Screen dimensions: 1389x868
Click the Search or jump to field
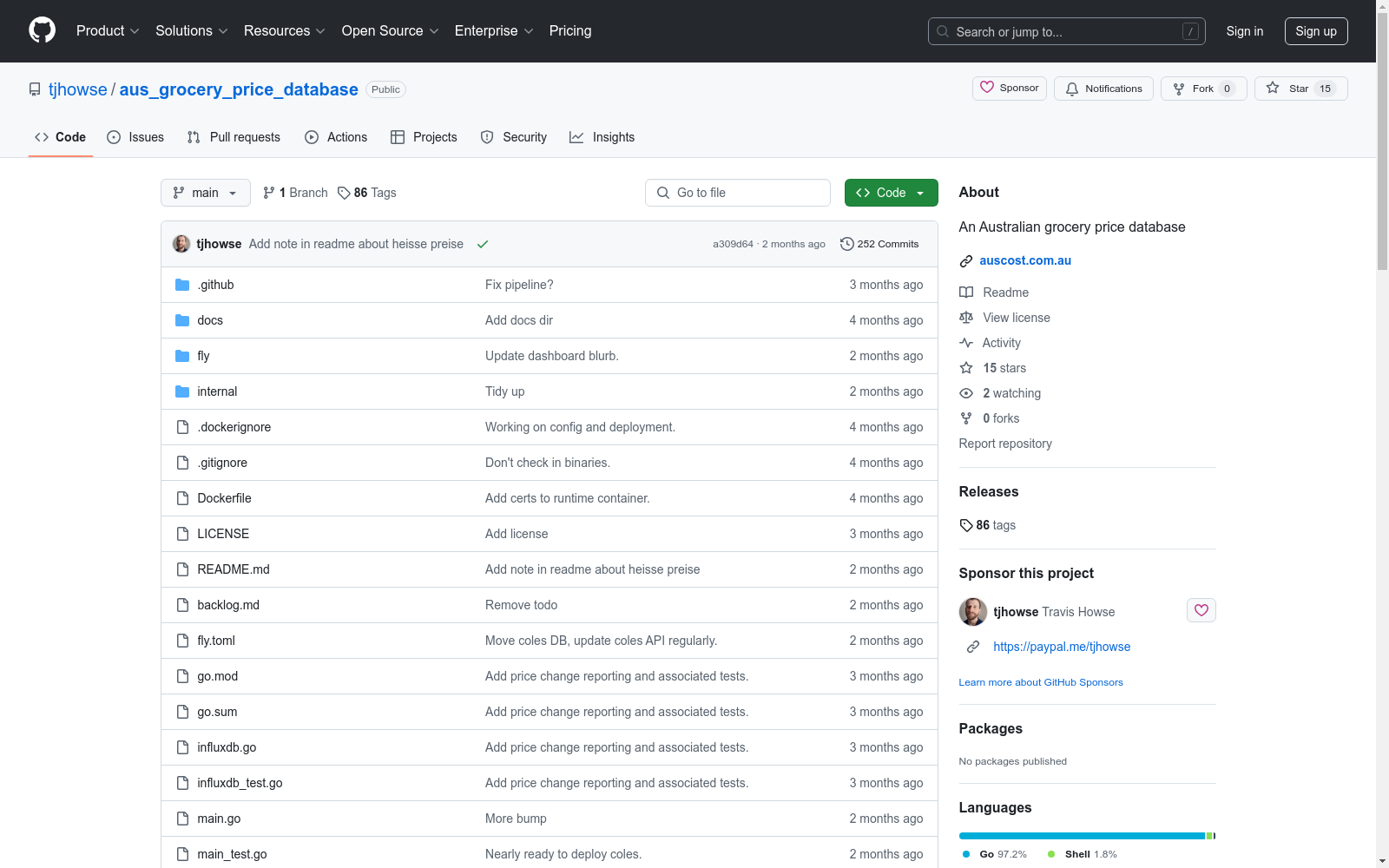point(1067,31)
